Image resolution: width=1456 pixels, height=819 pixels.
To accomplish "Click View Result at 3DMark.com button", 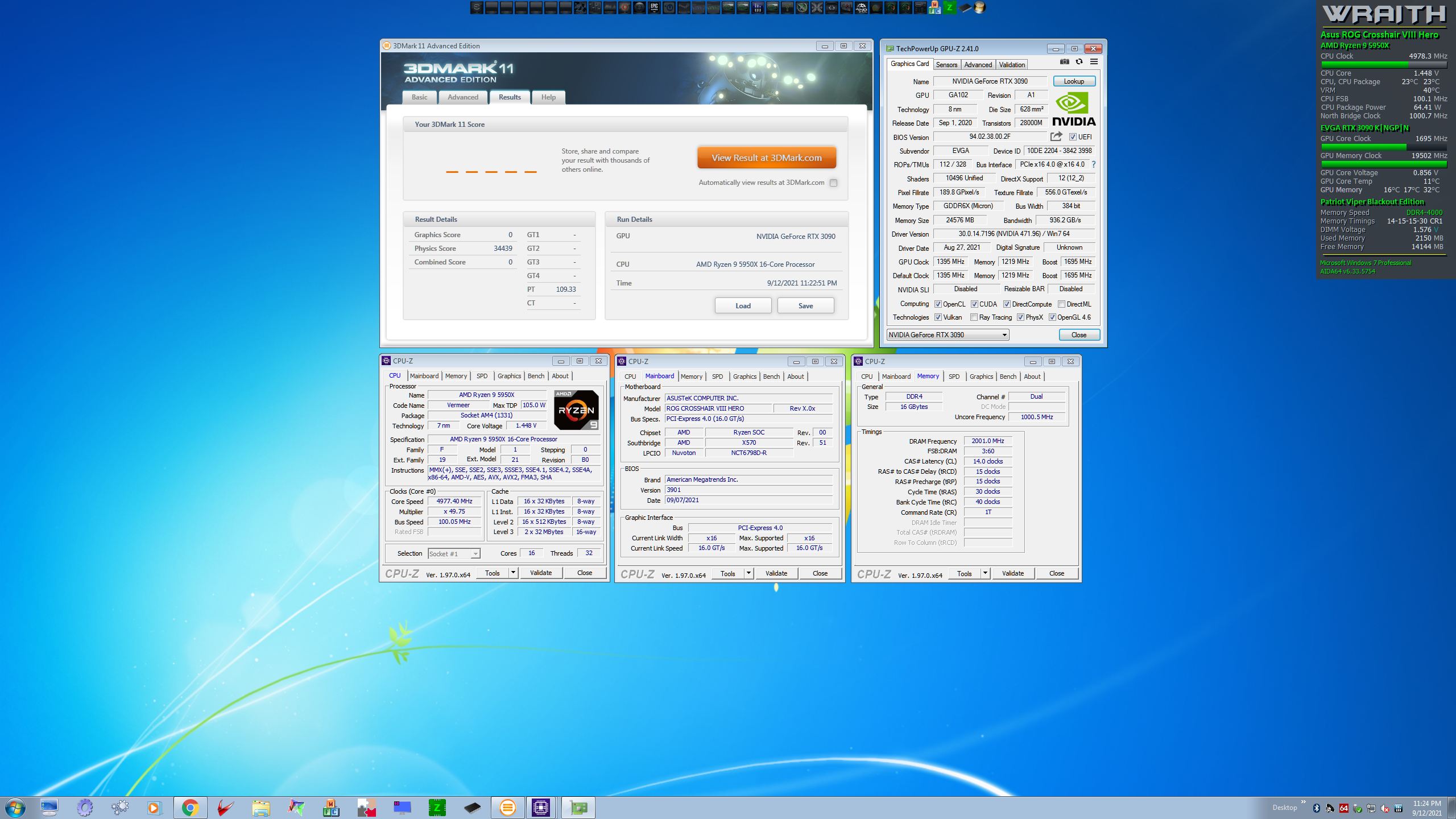I will 766,158.
